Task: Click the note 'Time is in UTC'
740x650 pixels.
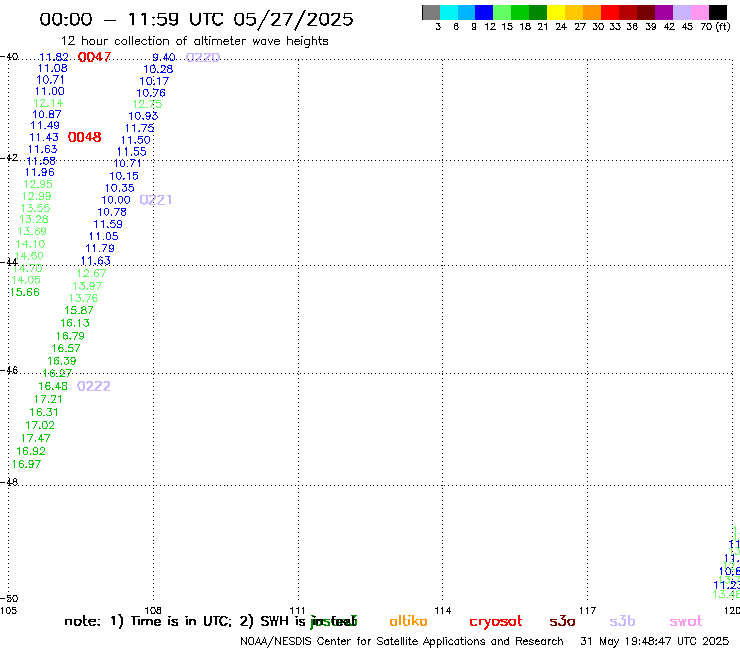Action: pos(181,621)
